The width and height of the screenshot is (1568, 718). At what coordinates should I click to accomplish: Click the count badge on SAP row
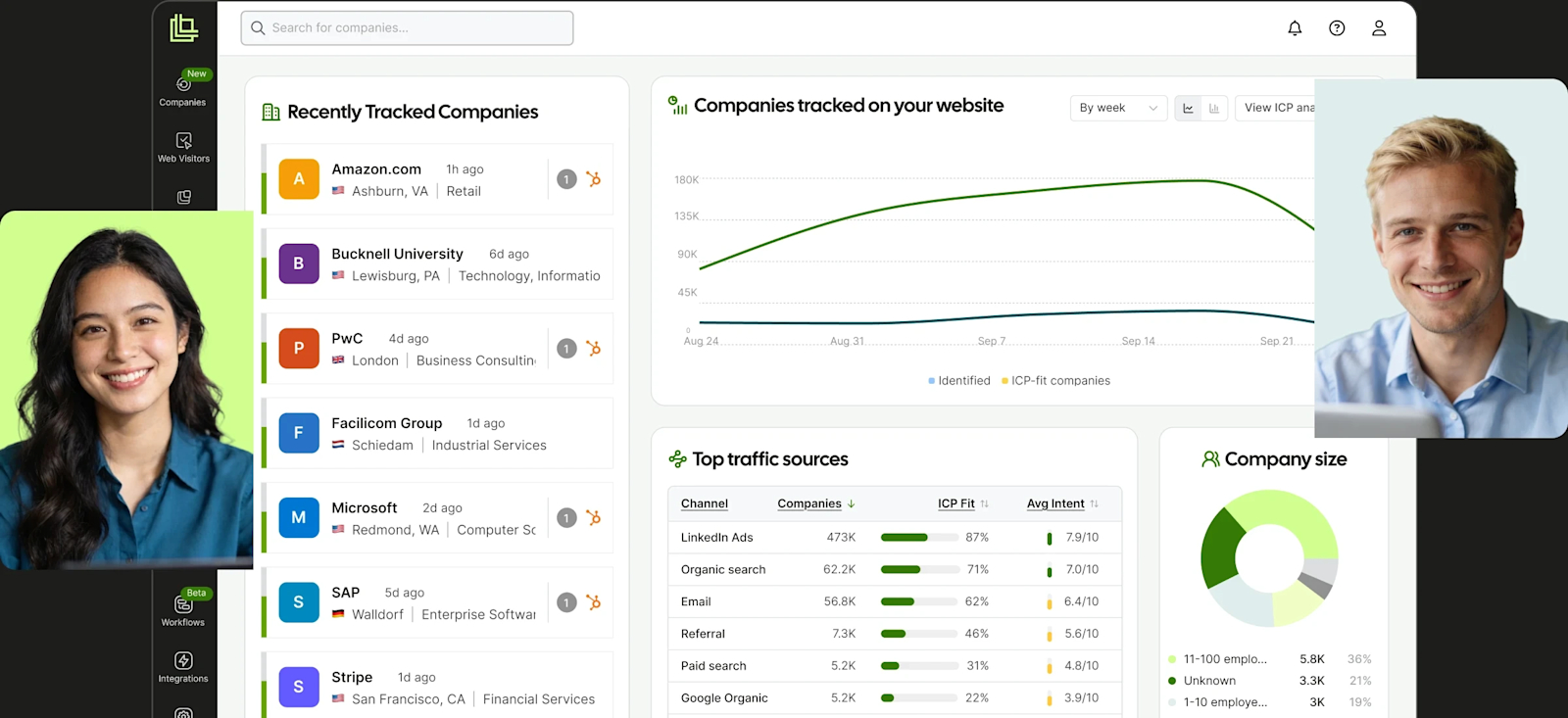pos(566,602)
